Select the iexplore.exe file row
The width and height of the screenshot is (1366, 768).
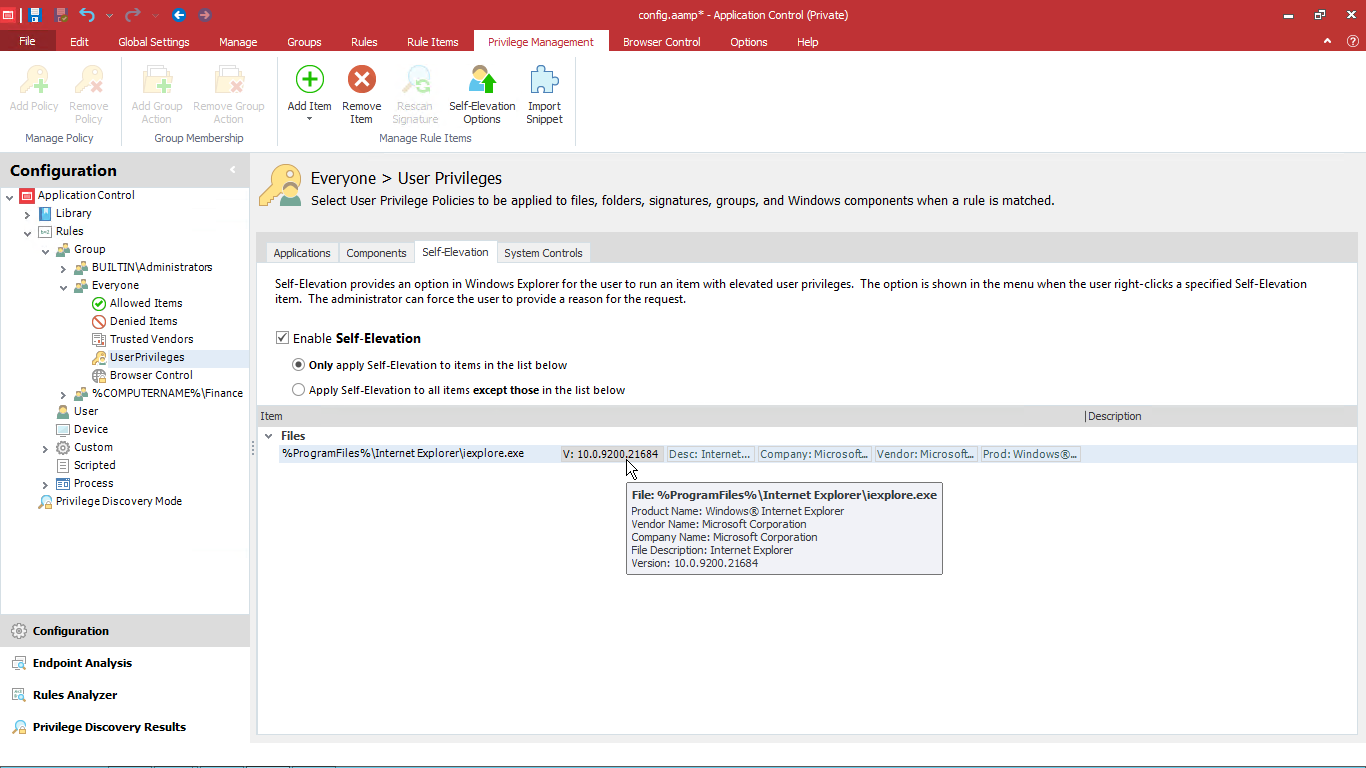(403, 454)
